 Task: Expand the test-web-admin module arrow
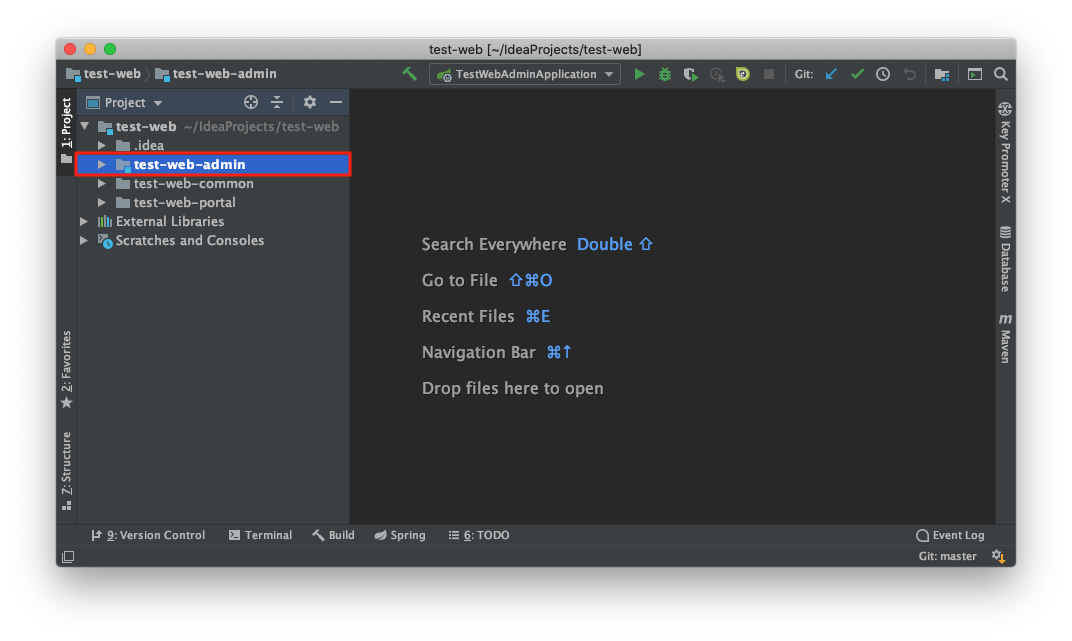(102, 164)
